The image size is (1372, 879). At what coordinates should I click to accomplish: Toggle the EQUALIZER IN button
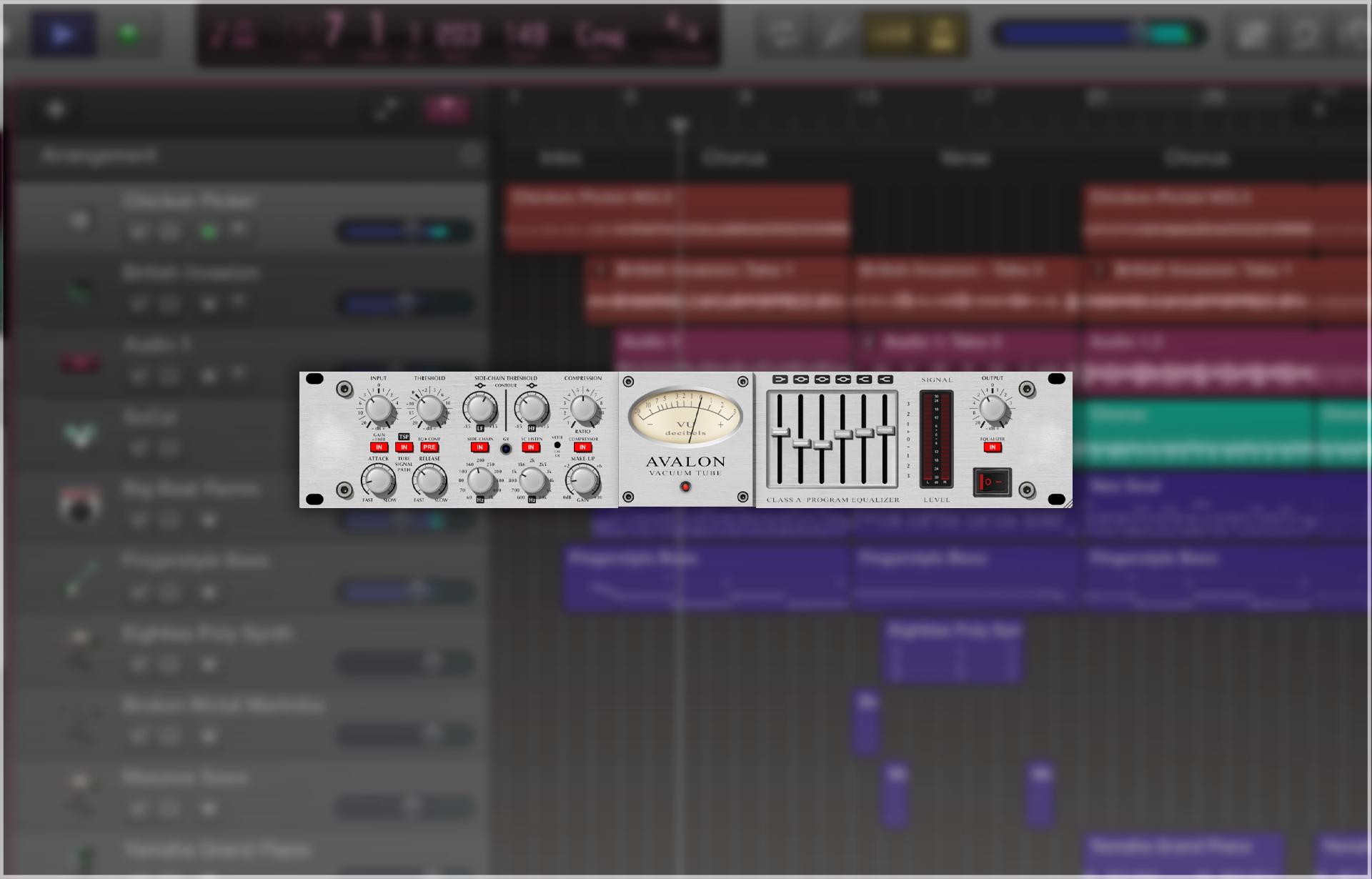992,447
